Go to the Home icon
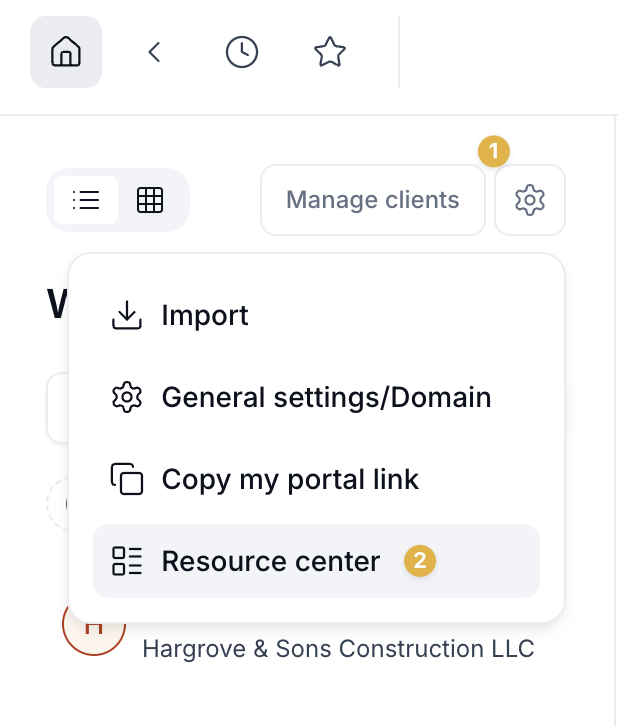This screenshot has height=726, width=618. tap(66, 52)
